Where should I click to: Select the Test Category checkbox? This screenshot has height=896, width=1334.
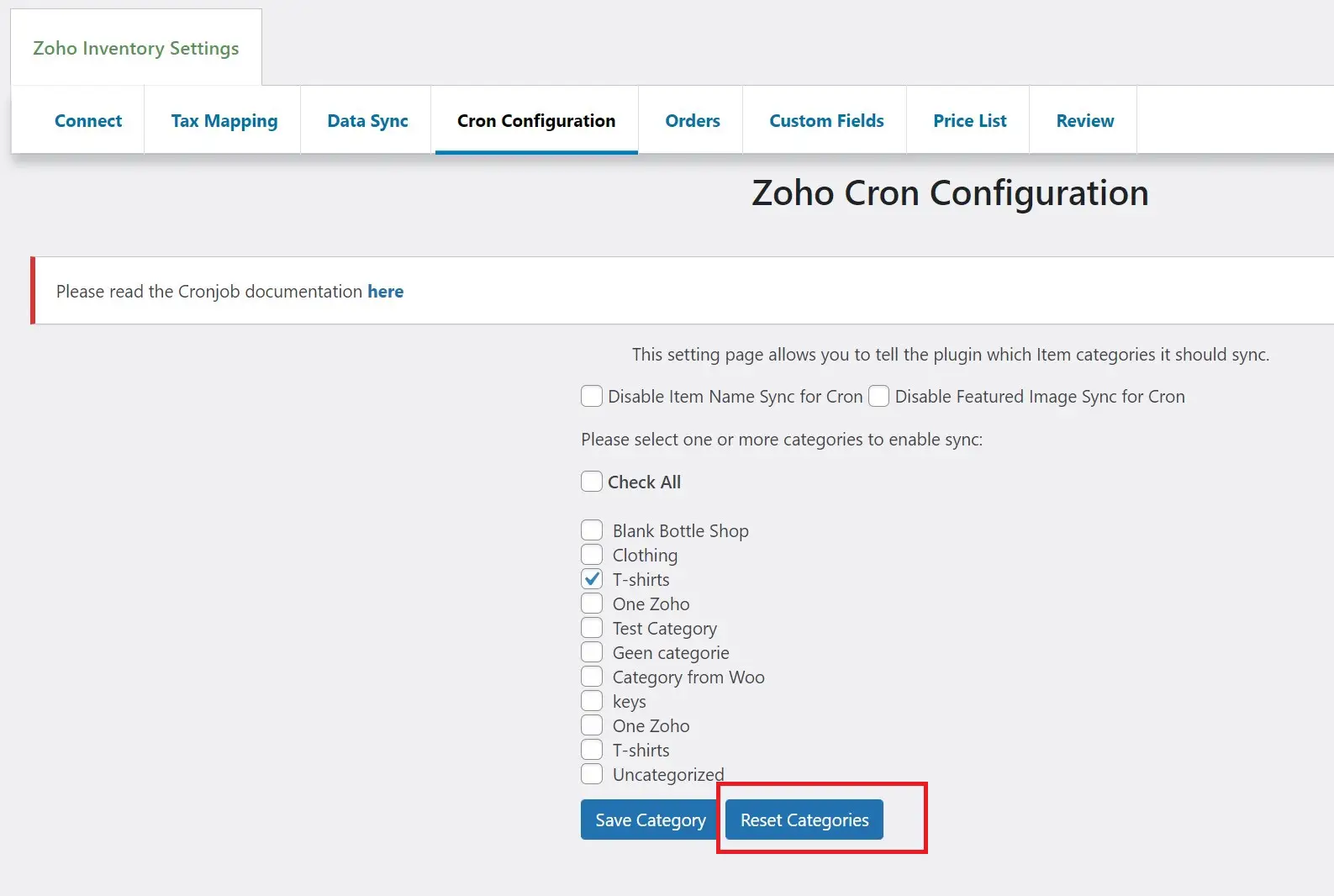[x=591, y=627]
